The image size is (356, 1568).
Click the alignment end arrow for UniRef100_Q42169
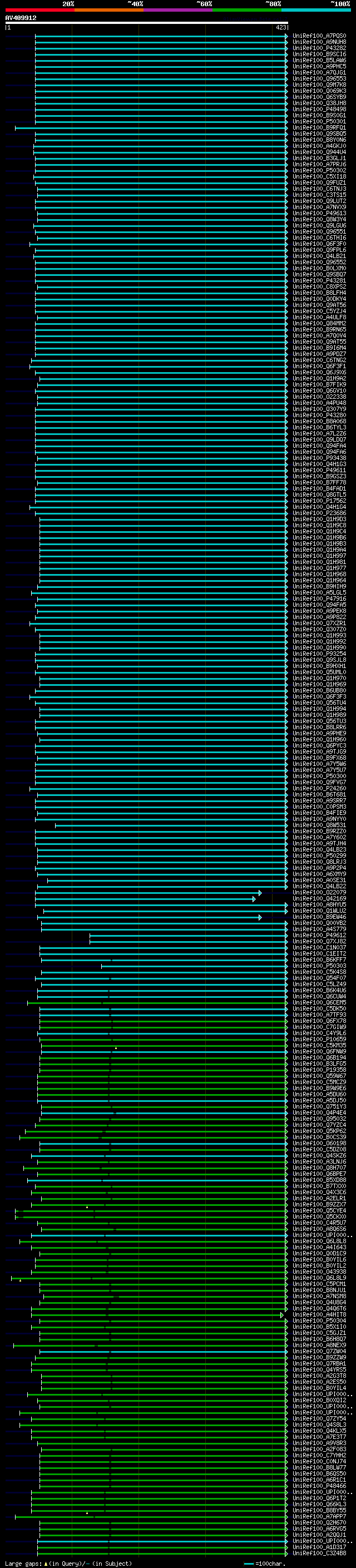click(x=254, y=899)
